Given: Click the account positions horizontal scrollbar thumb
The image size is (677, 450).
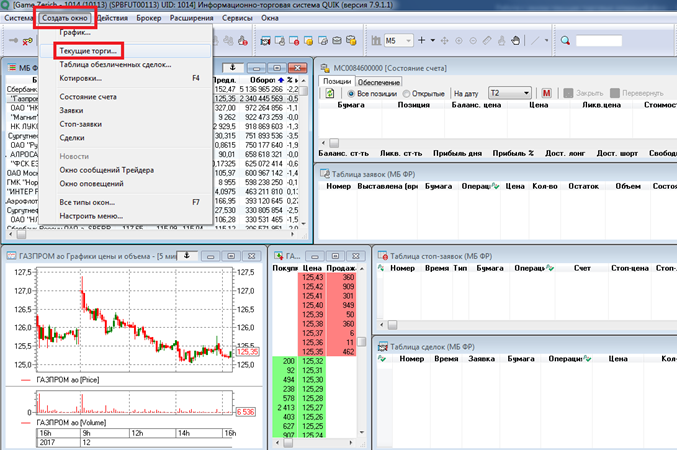Looking at the screenshot, I should pos(334,143).
